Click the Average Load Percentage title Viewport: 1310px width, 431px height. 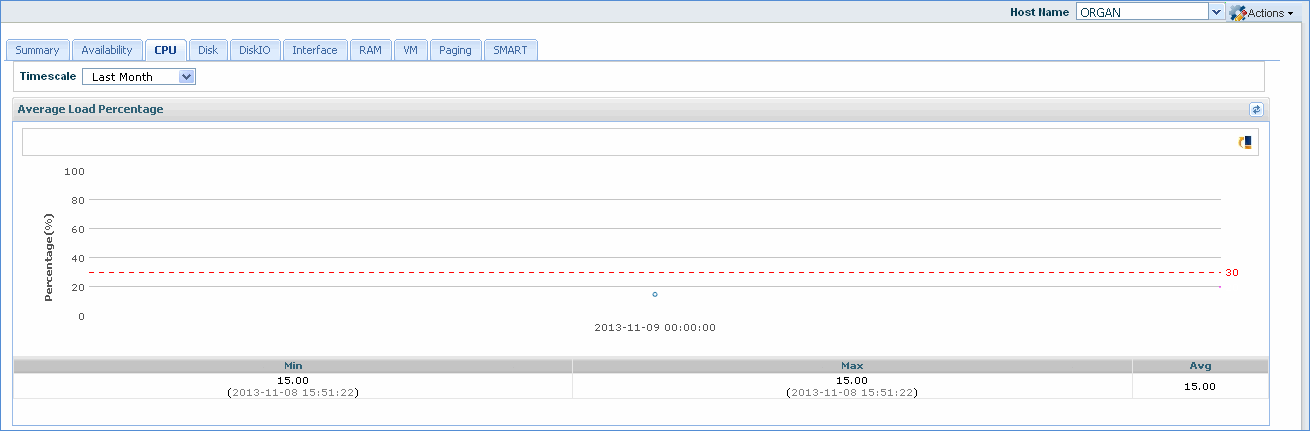coord(90,109)
